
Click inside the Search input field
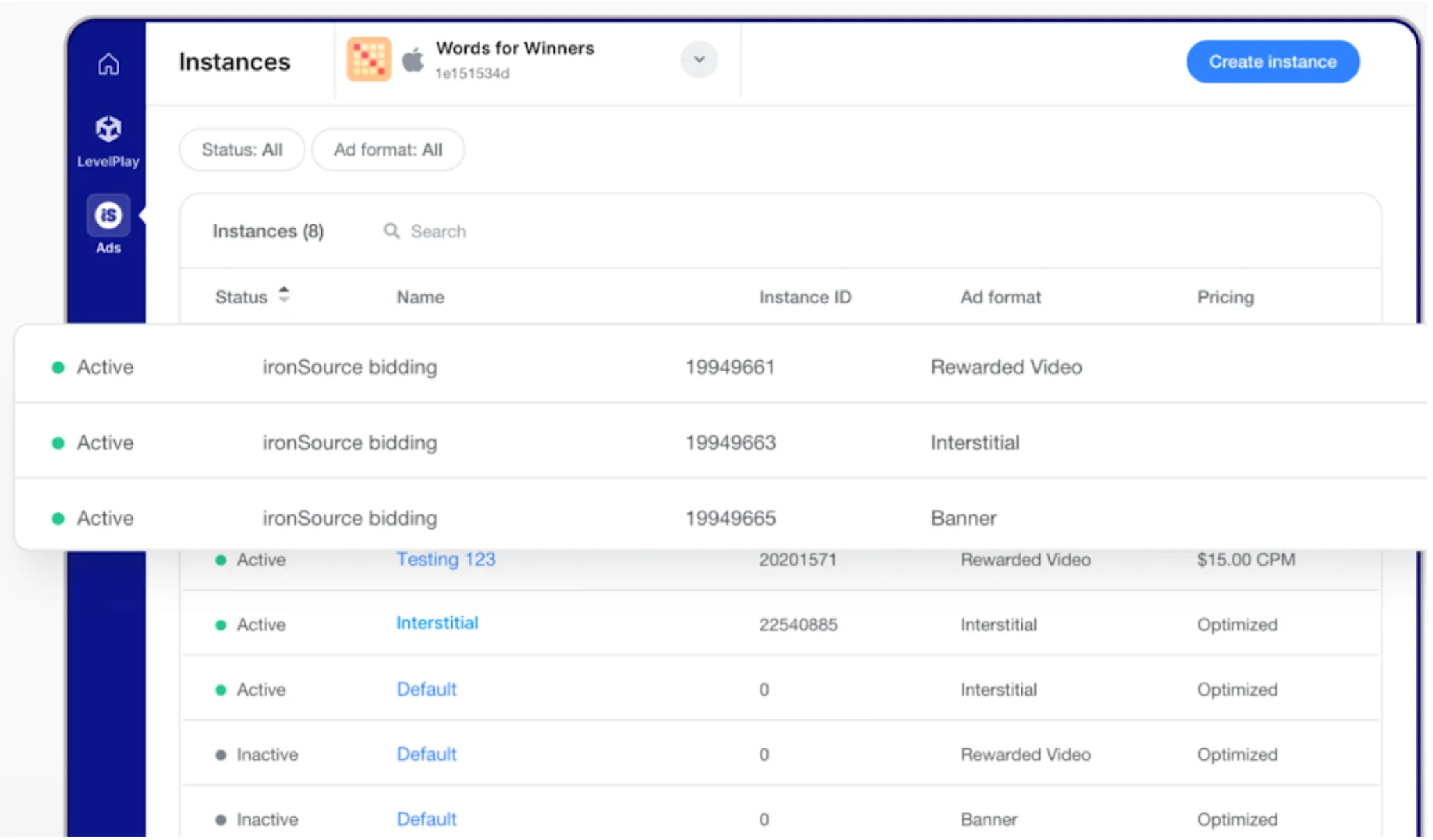click(x=458, y=231)
